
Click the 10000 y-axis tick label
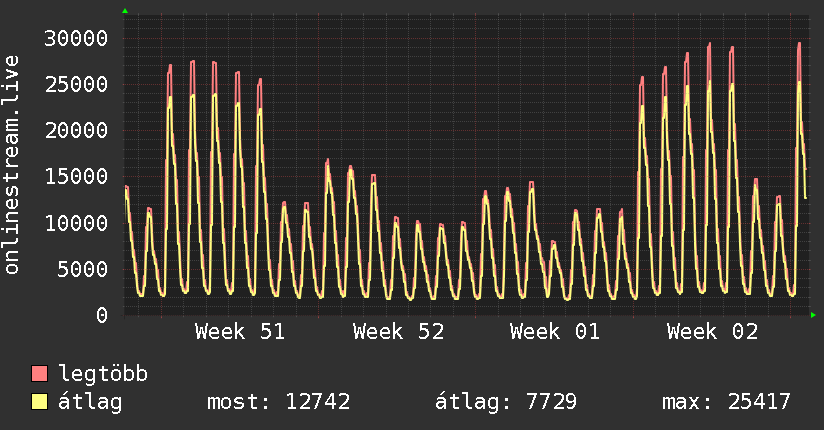[x=78, y=223]
